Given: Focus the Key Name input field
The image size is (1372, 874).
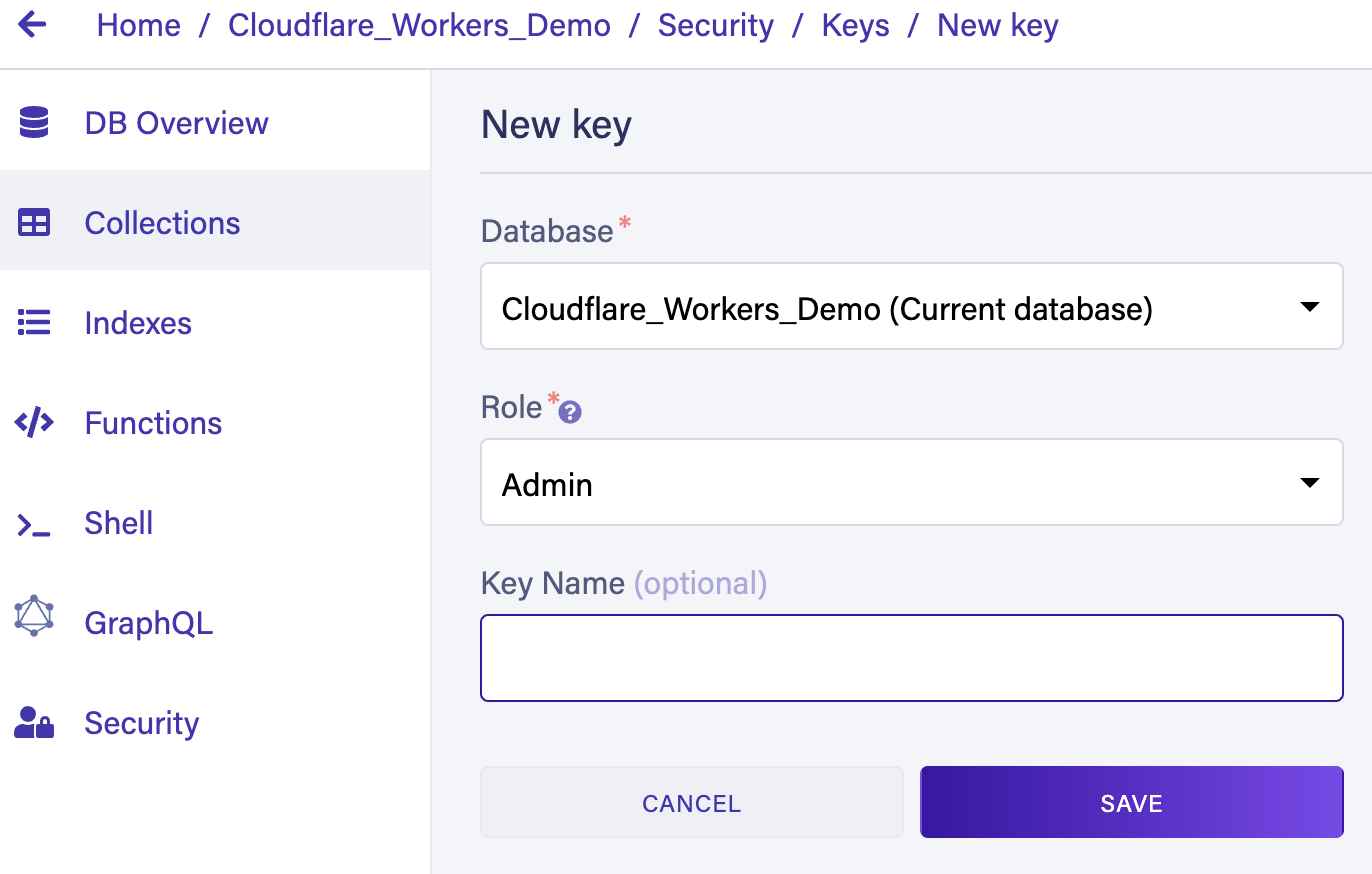Looking at the screenshot, I should [911, 658].
